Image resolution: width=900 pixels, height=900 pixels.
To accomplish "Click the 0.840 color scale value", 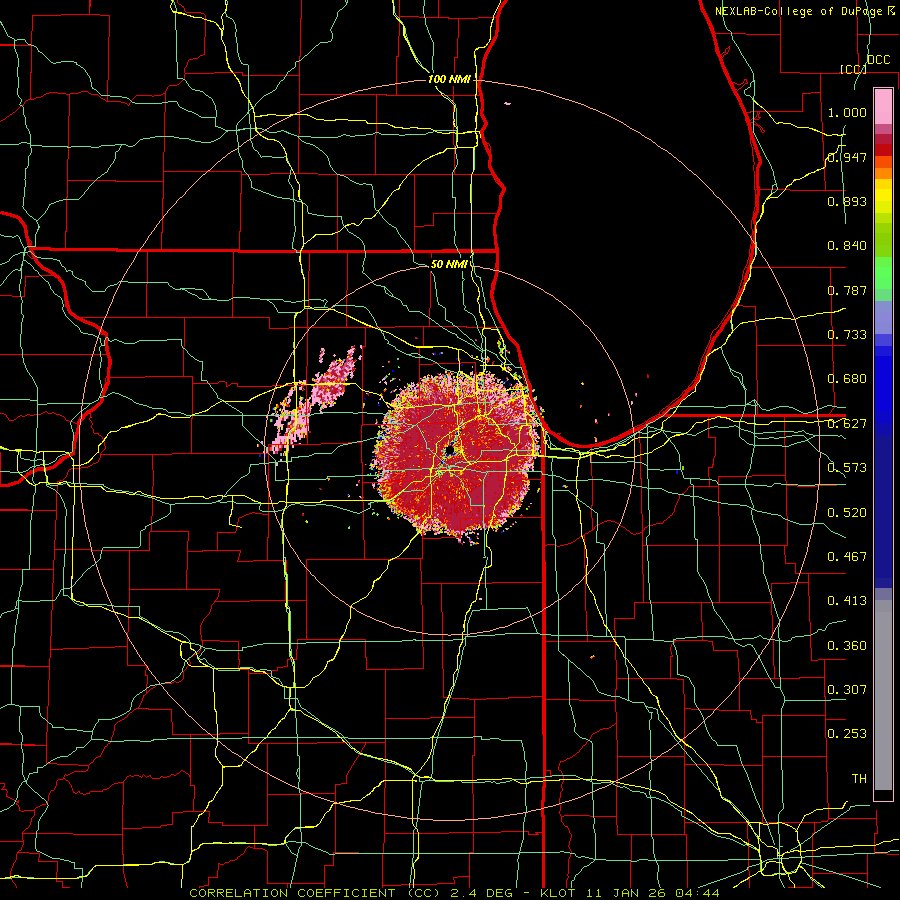I will click(847, 246).
